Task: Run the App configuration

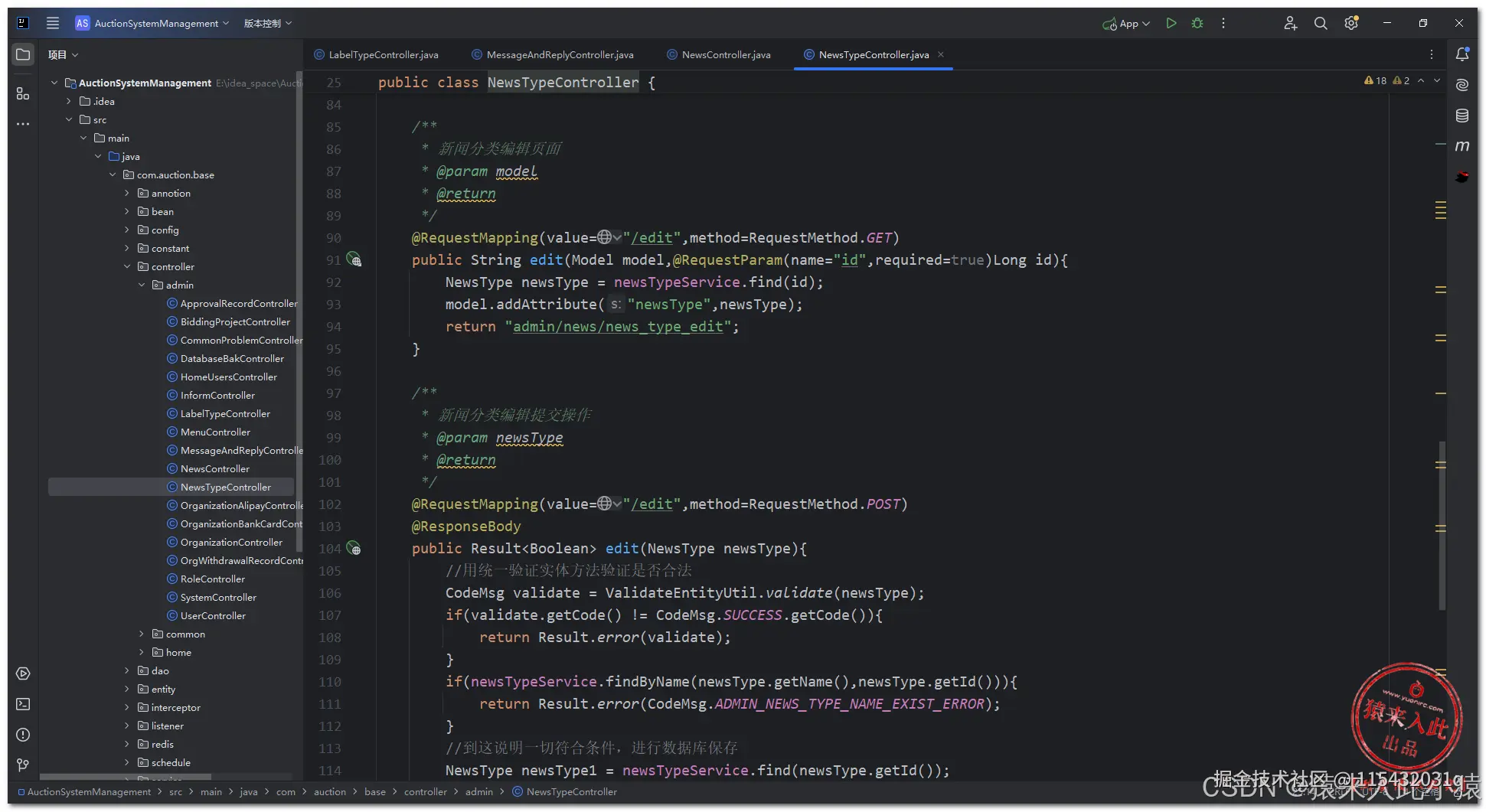Action: [x=1171, y=23]
